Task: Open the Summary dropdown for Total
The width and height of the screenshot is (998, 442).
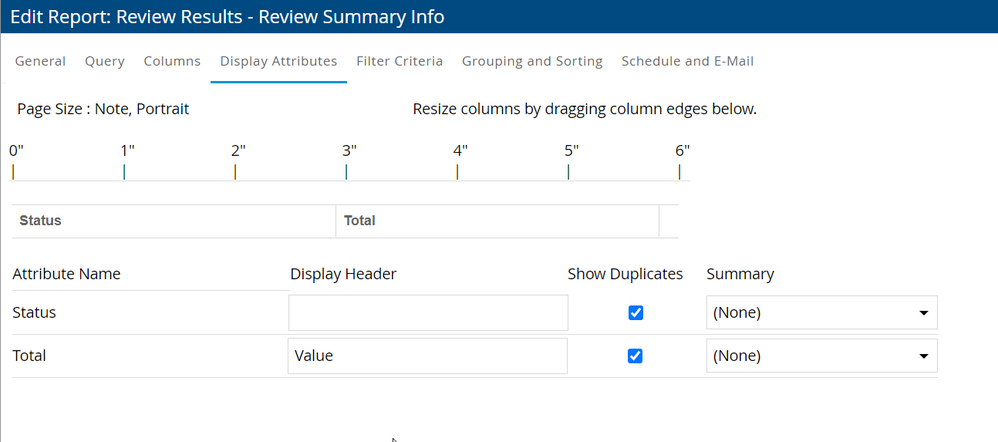Action: pyautogui.click(x=821, y=356)
